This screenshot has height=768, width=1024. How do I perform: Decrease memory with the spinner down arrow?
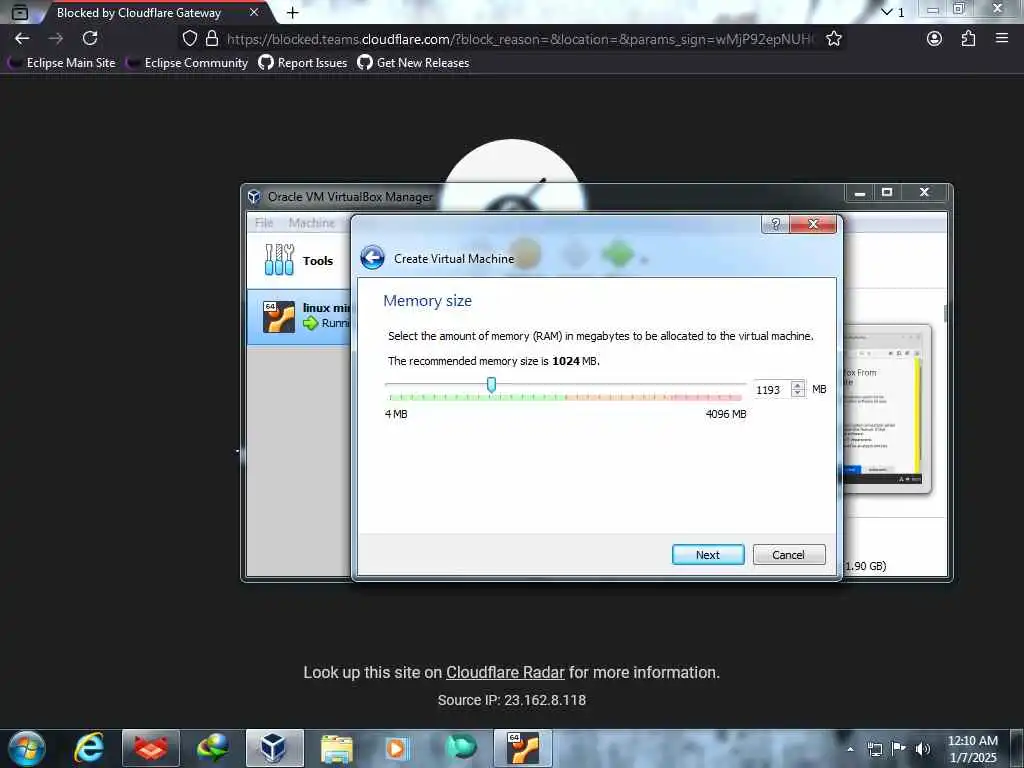click(x=797, y=393)
